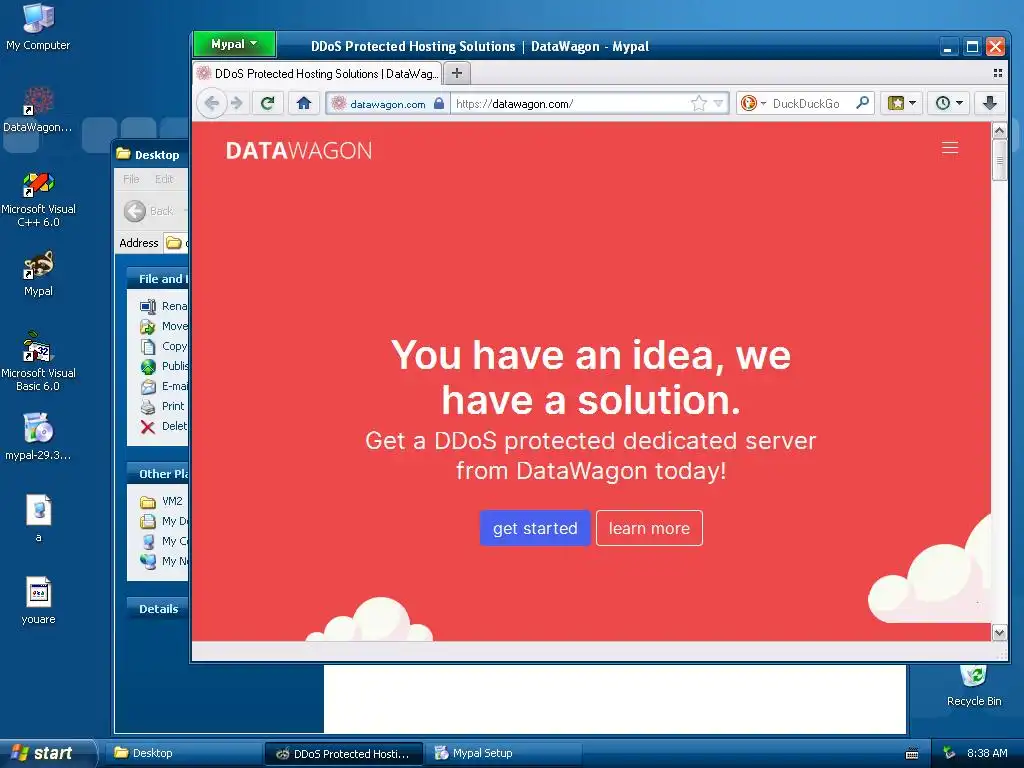
Task: Collapse Other Places panel header
Action: click(x=157, y=474)
